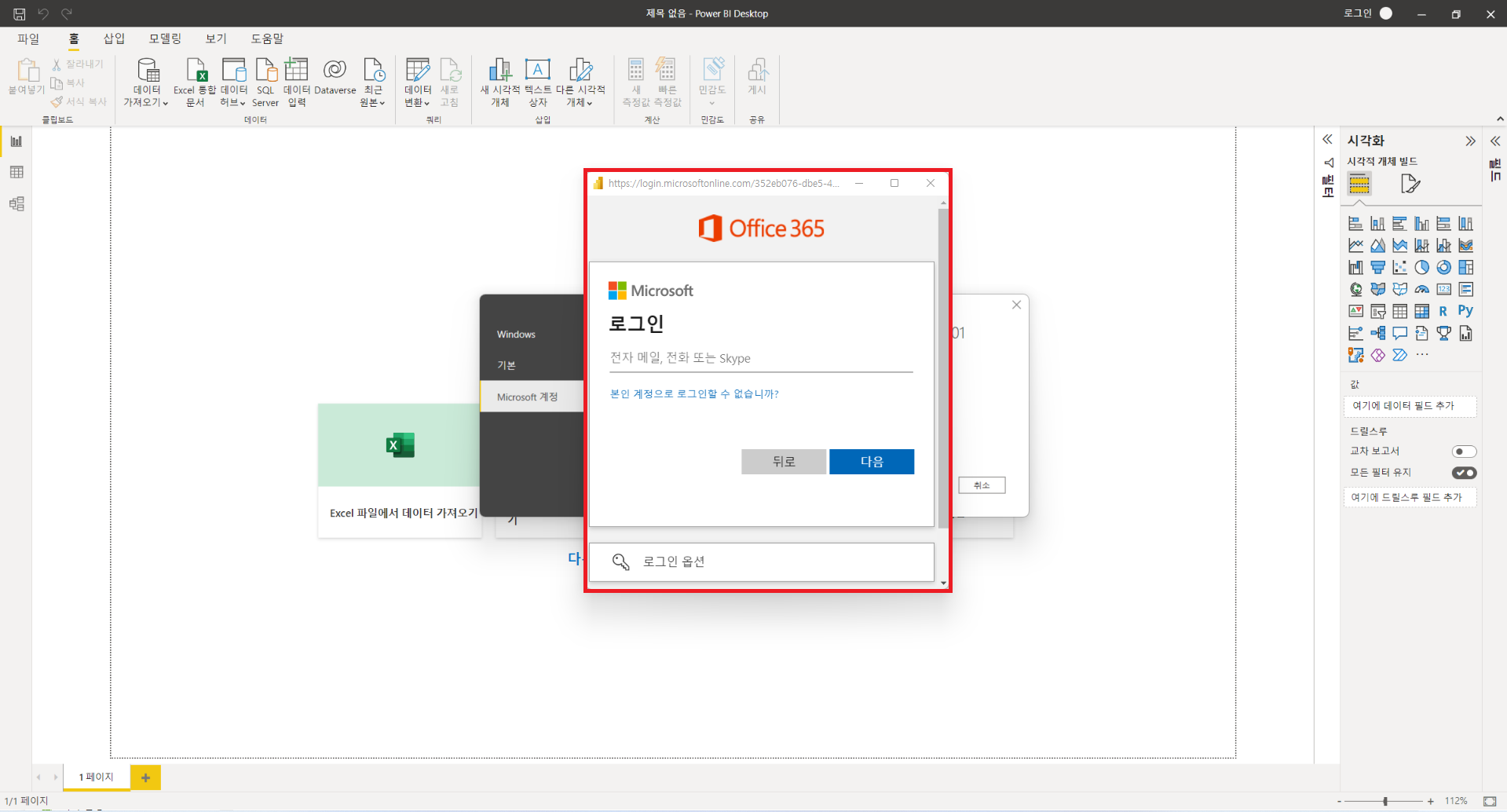Toggle the 모든 필터 유지 switch
This screenshot has width=1507, height=812.
coord(1464,473)
